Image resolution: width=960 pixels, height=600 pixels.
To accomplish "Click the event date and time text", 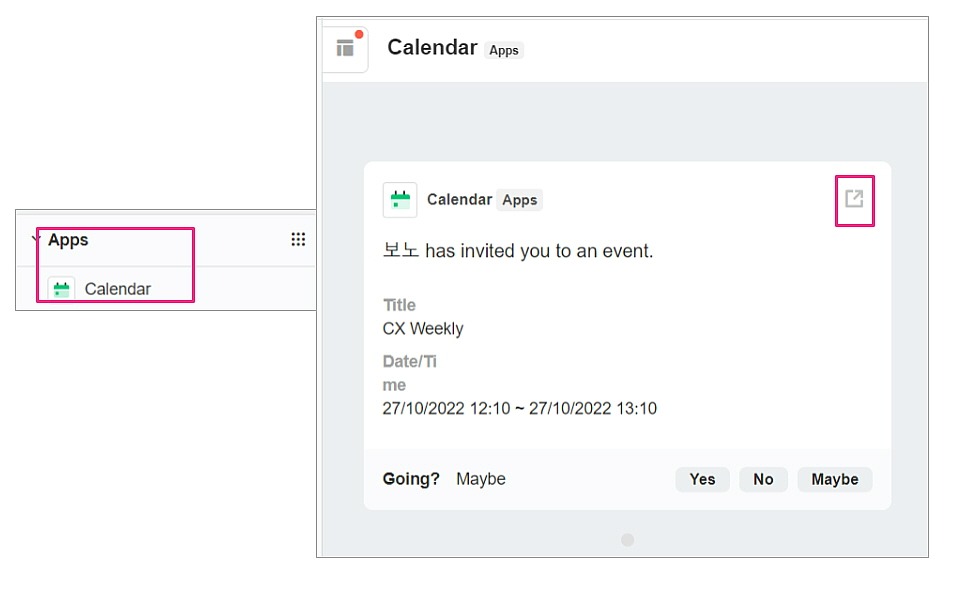I will click(519, 408).
